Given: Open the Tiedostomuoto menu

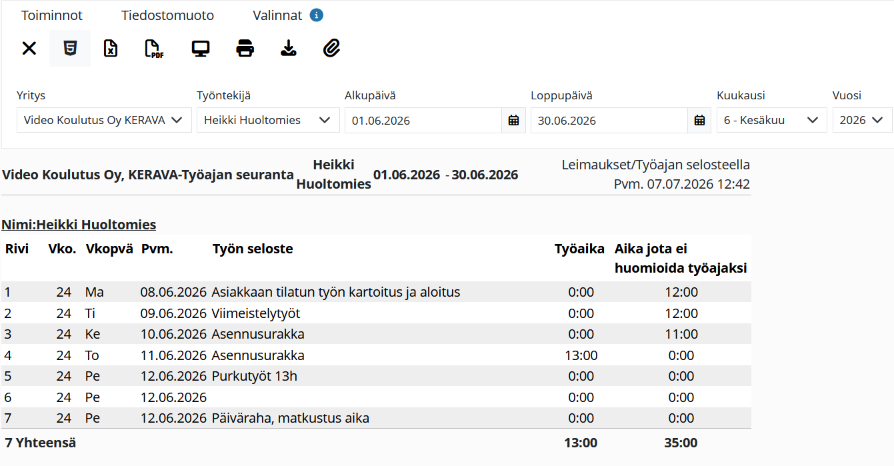Looking at the screenshot, I should [168, 15].
